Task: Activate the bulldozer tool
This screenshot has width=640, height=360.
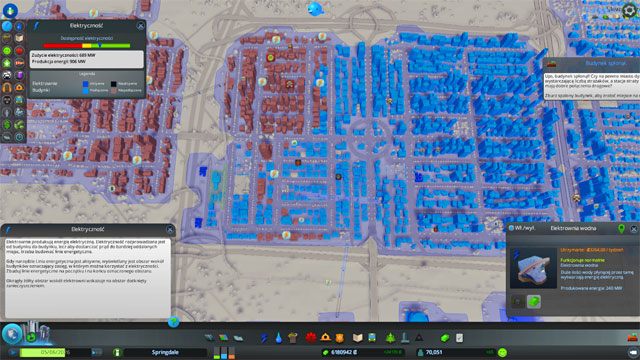Action: click(x=633, y=338)
